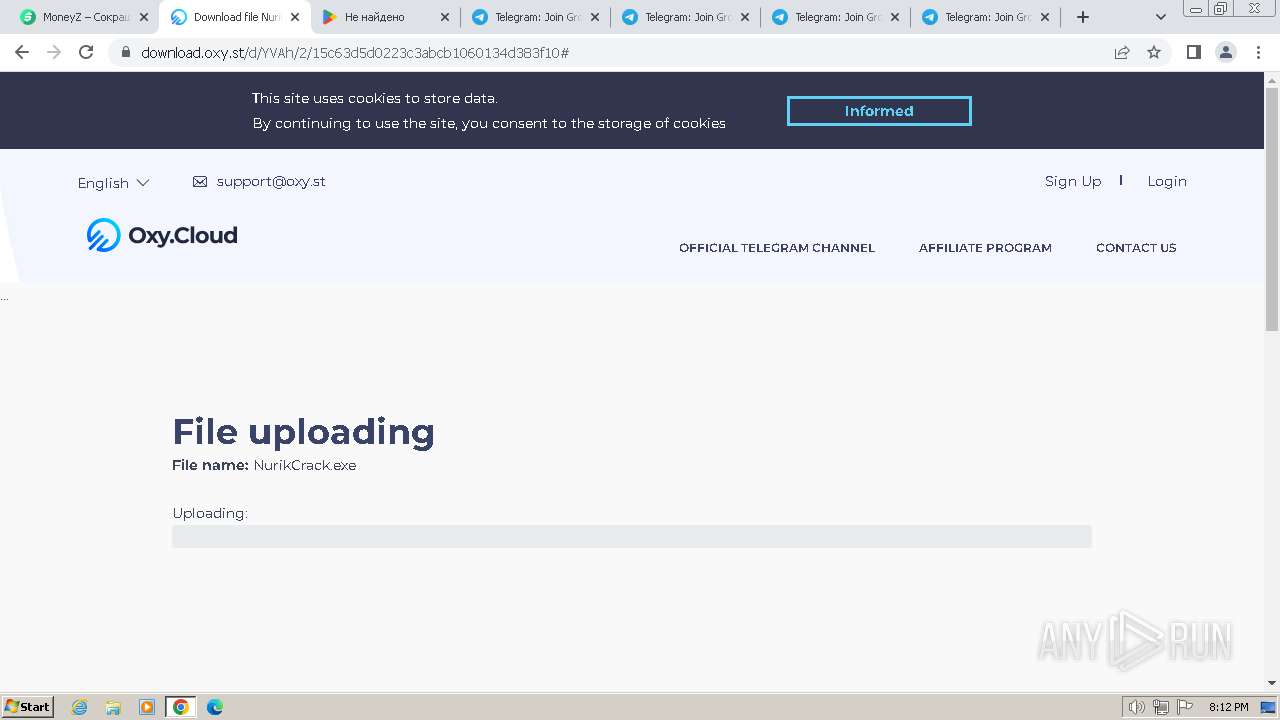Image resolution: width=1280 pixels, height=720 pixels.
Task: Expand the tab search chevron
Action: pos(1161,17)
